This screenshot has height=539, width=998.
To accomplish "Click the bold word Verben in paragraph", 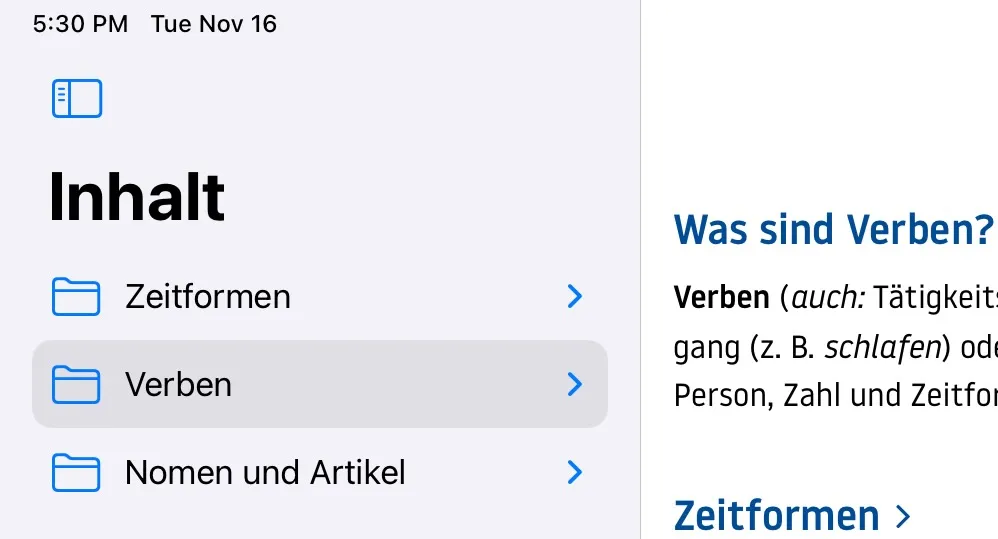I will (x=721, y=297).
